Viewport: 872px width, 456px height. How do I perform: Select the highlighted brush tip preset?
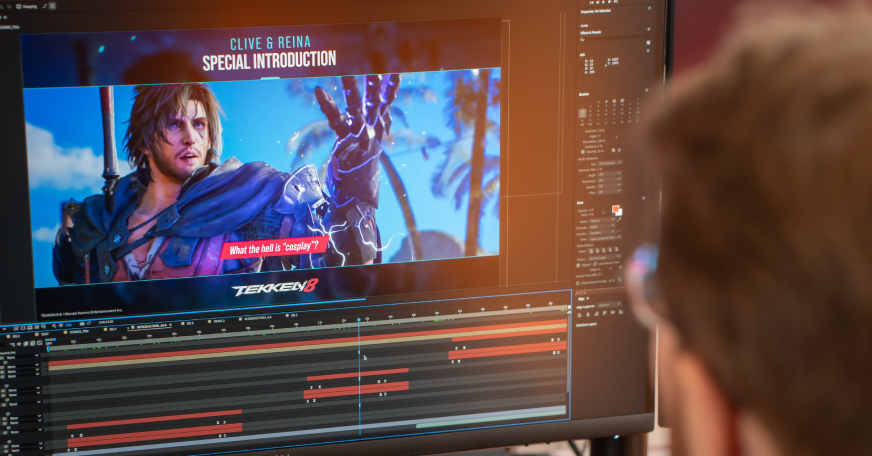pos(582,112)
